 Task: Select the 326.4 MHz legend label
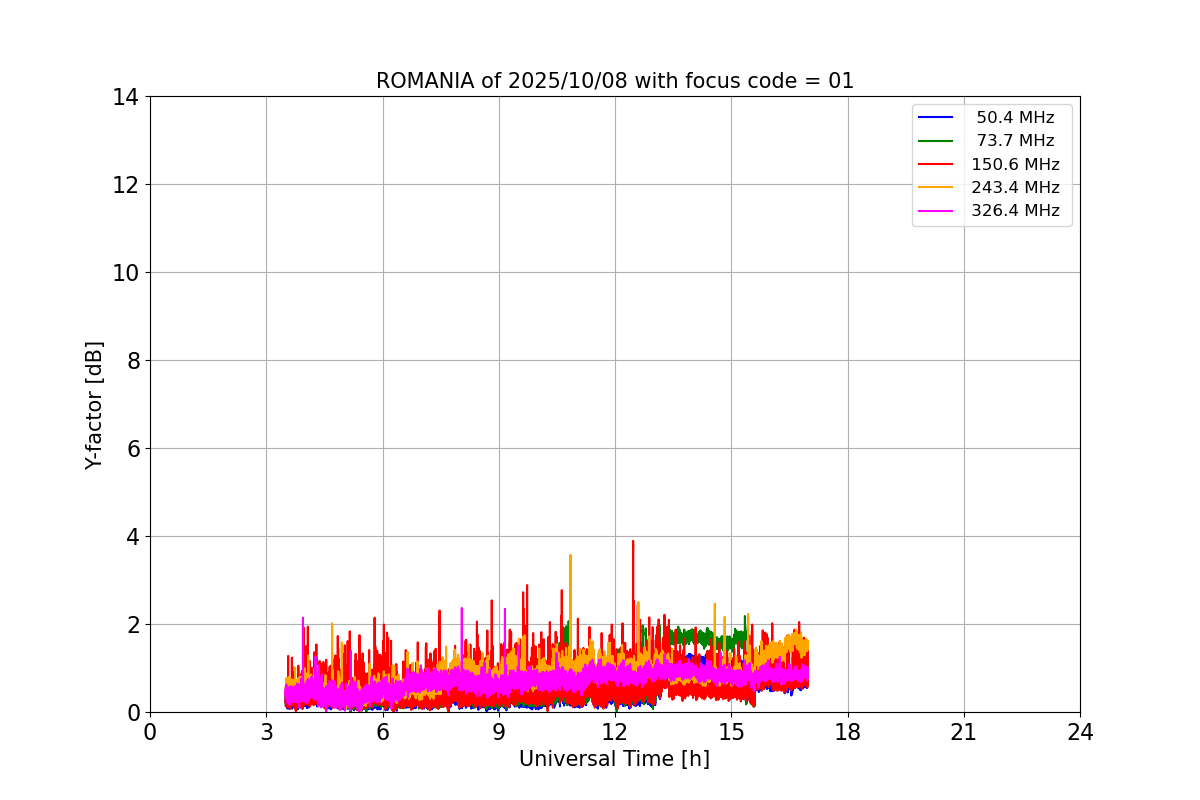pyautogui.click(x=1015, y=211)
